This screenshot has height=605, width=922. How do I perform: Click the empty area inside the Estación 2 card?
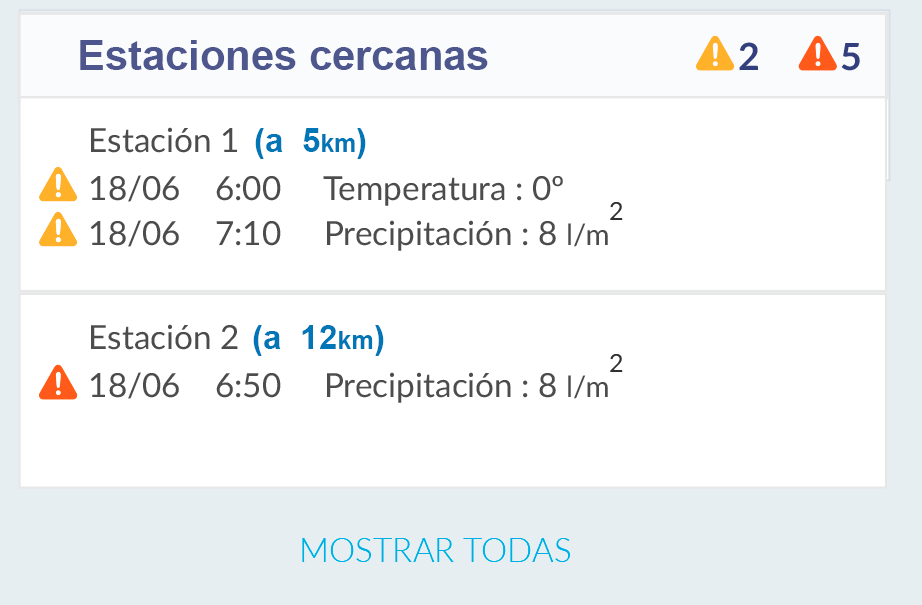[452, 447]
